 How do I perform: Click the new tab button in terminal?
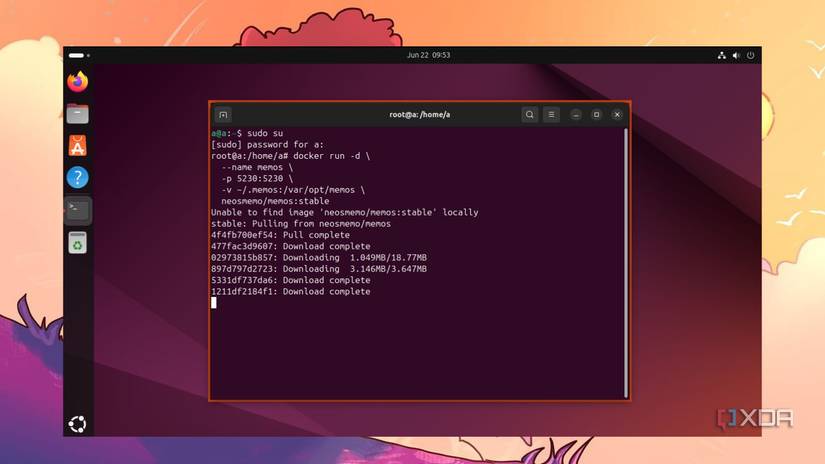223,115
